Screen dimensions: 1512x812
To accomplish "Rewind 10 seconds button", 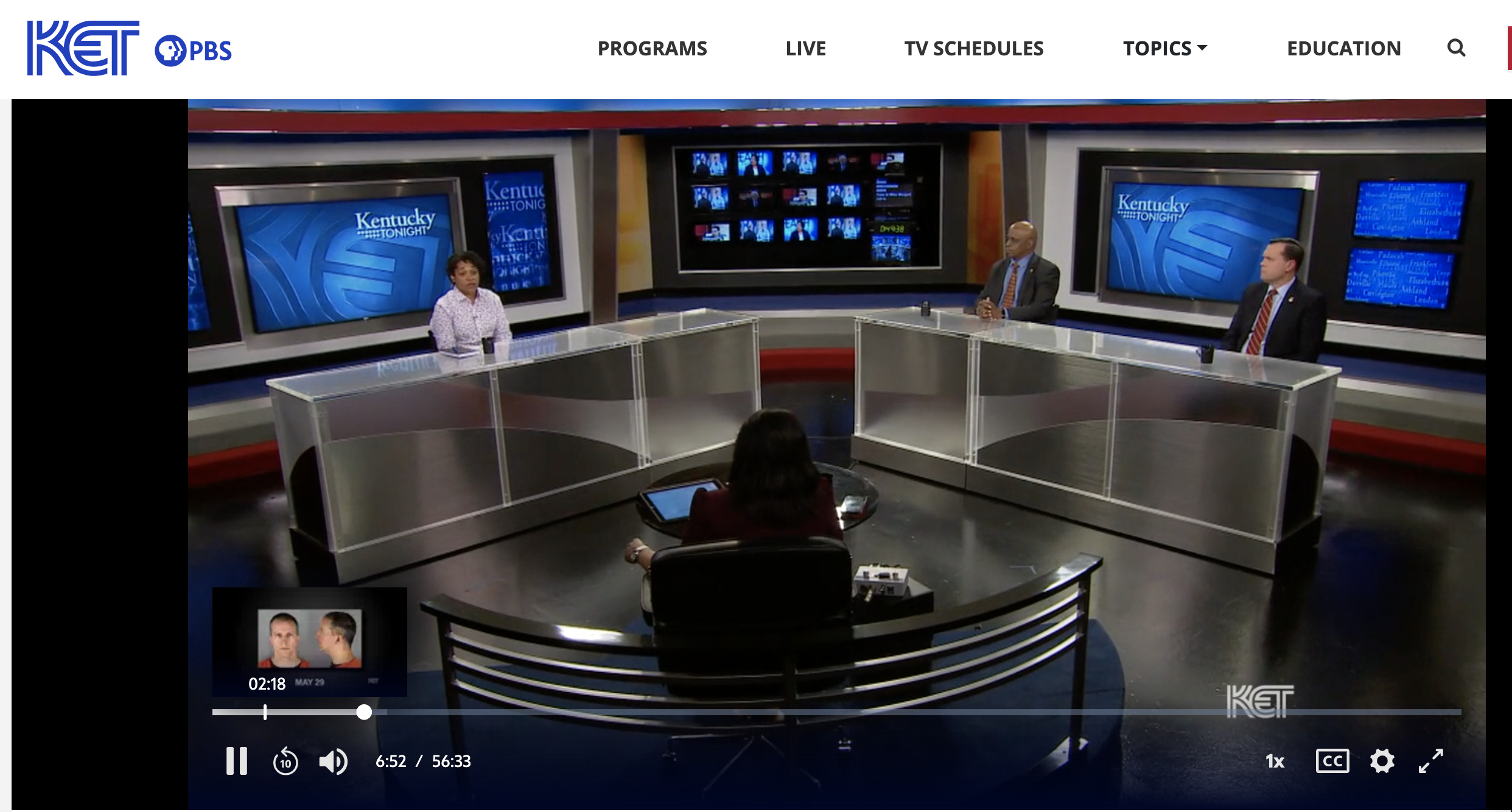I will point(285,761).
